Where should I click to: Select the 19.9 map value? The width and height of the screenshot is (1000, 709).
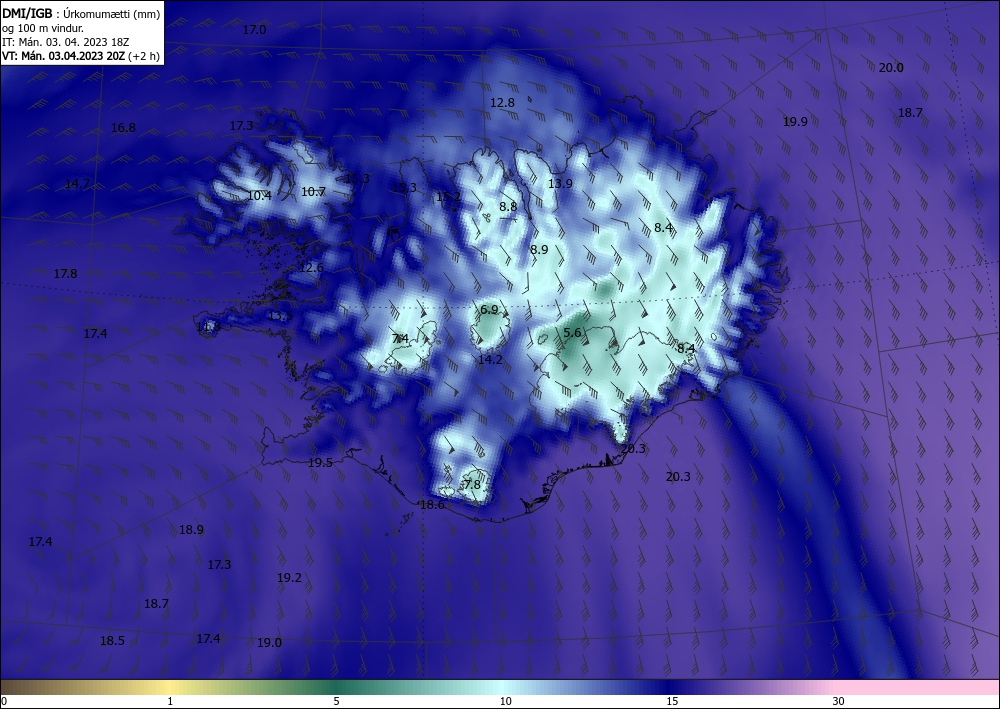click(x=795, y=122)
